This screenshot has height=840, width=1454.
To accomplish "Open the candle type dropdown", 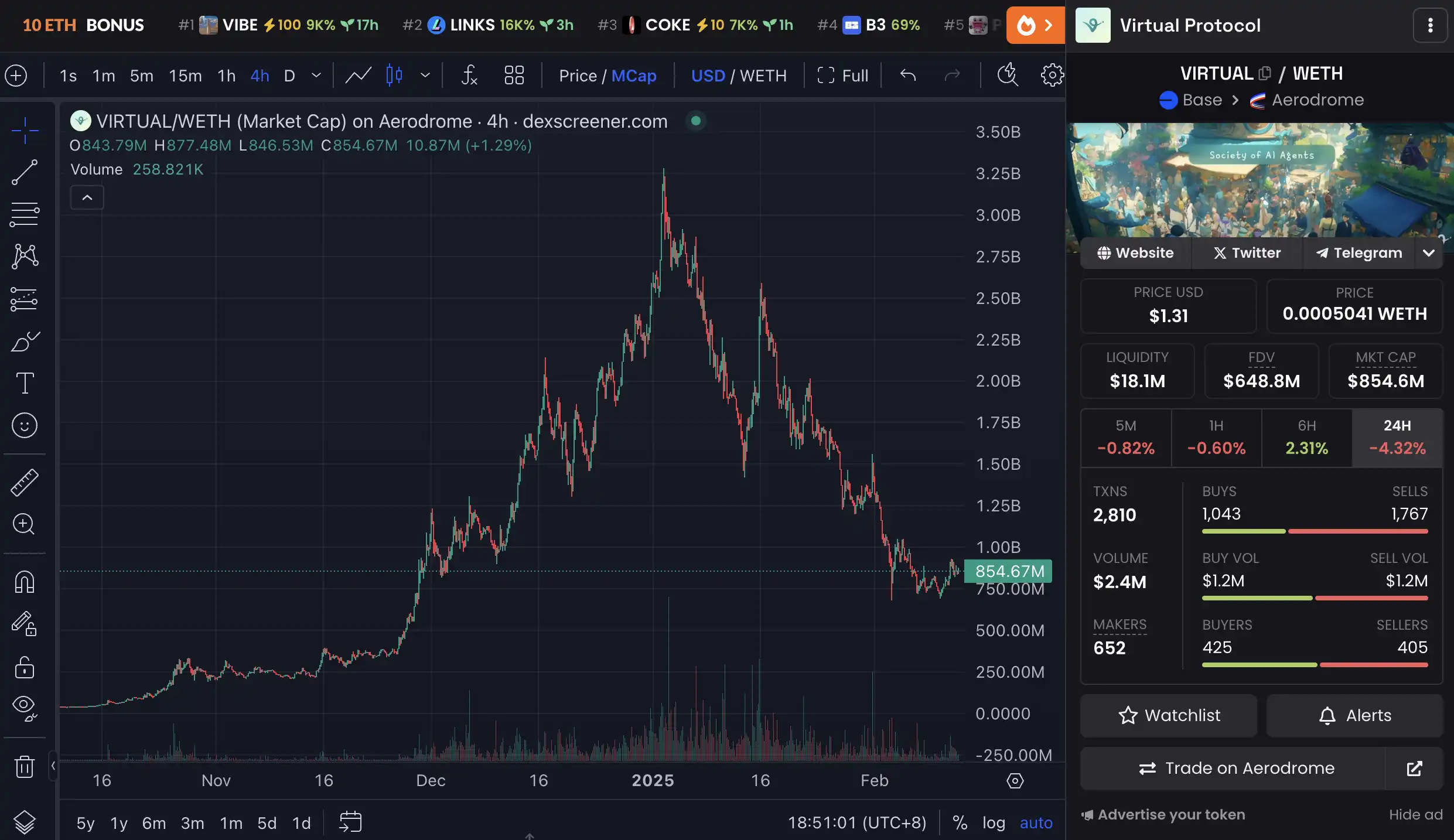I will coord(425,76).
